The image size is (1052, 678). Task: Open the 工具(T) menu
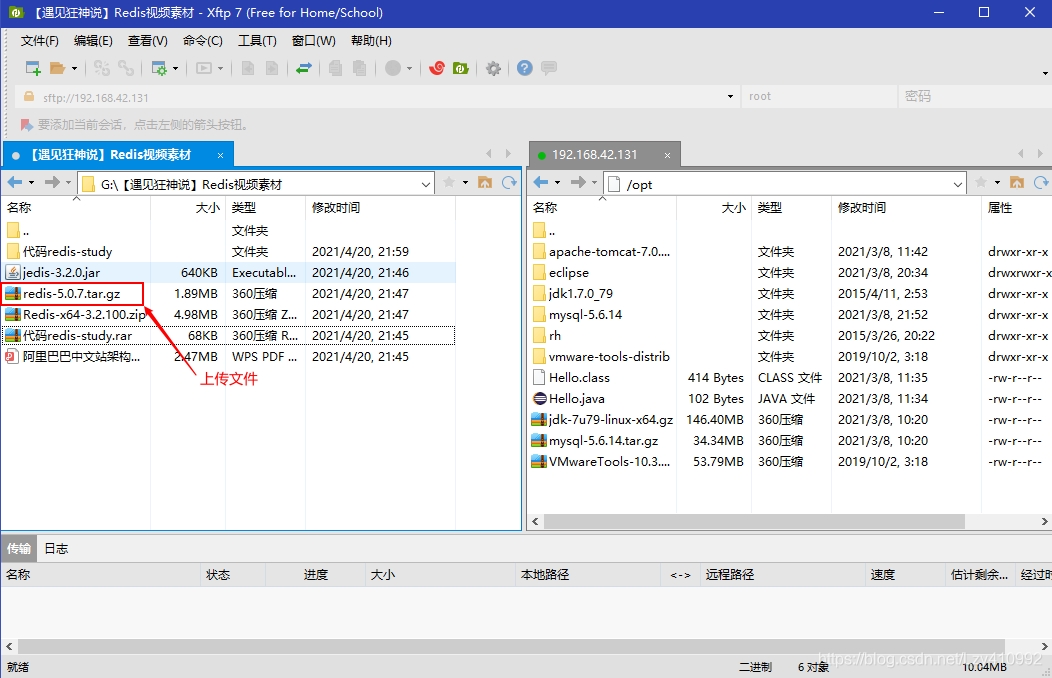(258, 41)
